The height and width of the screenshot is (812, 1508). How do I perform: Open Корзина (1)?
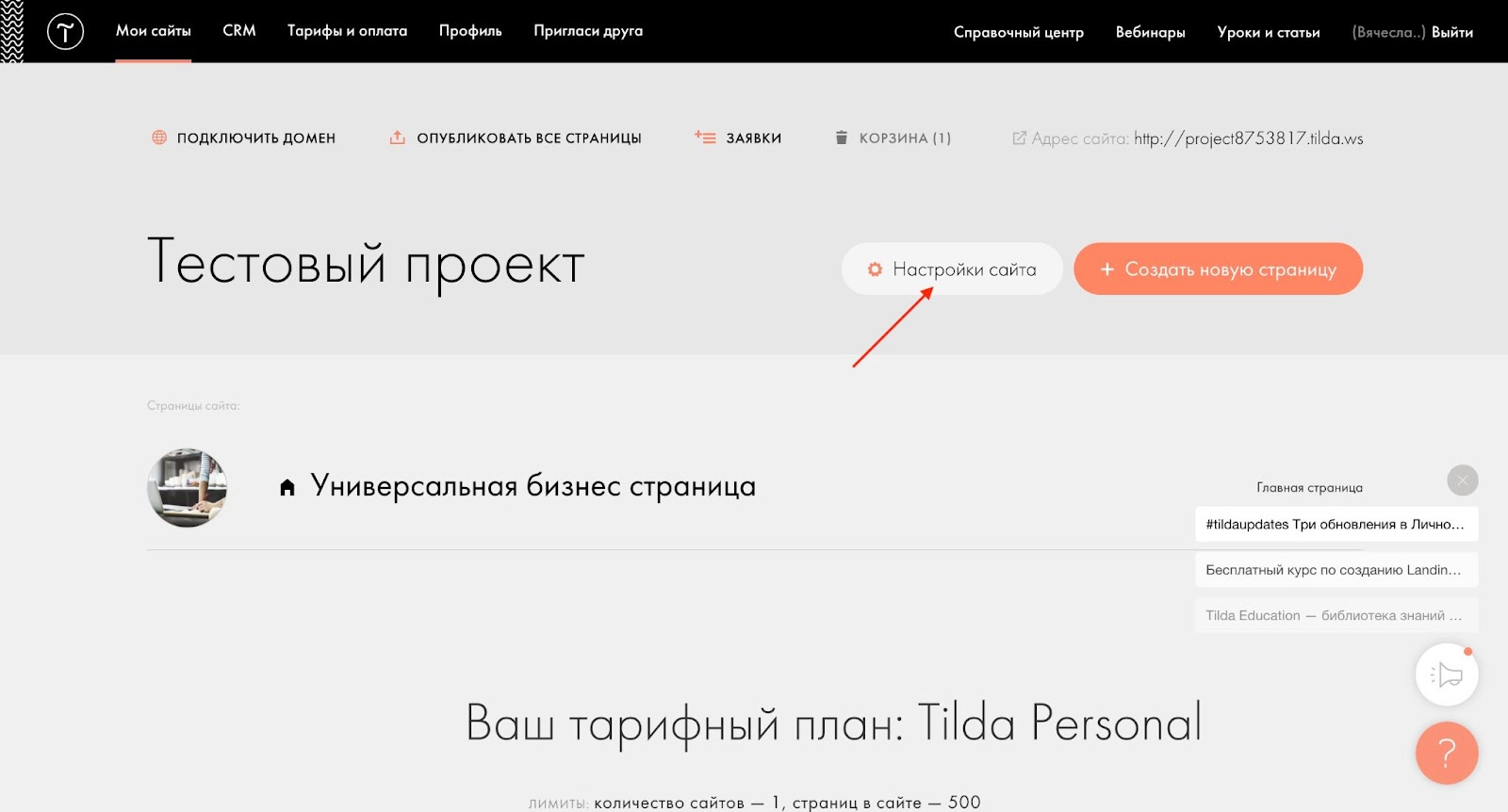point(905,138)
